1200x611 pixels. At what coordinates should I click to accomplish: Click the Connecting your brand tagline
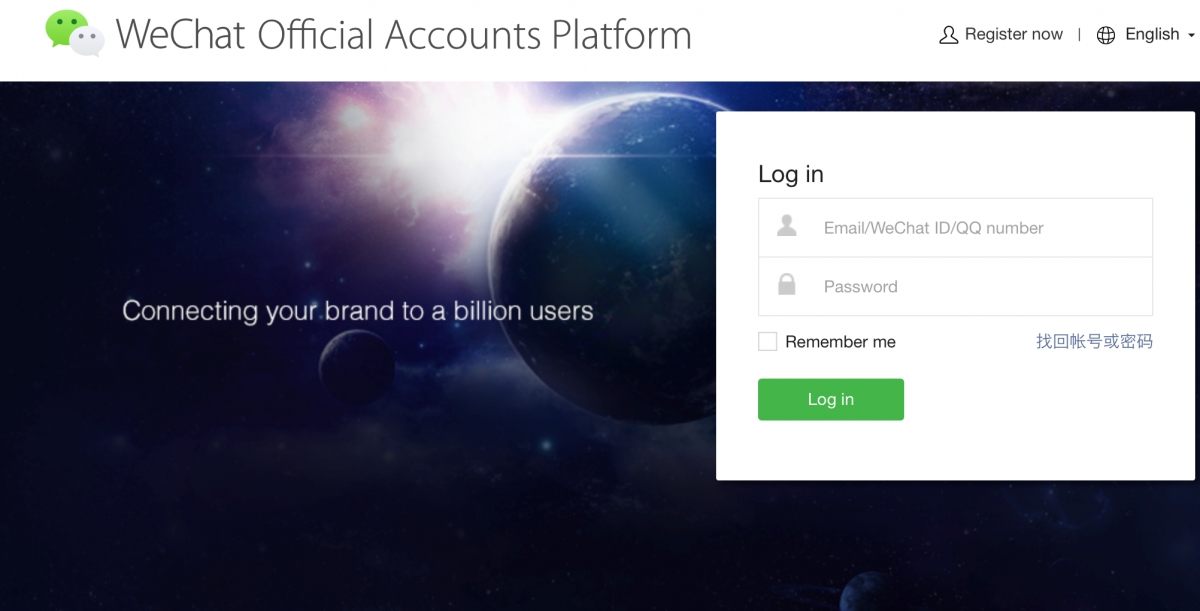(357, 311)
